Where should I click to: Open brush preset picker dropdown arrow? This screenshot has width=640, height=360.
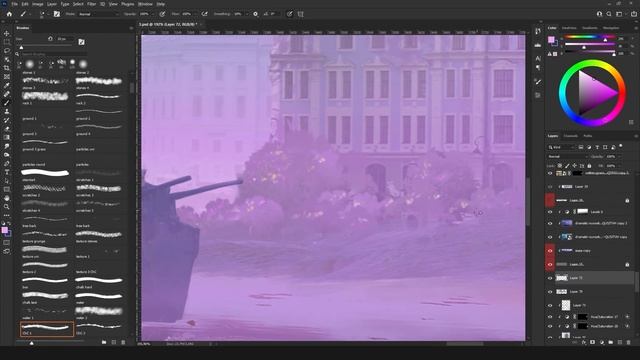pos(48,14)
